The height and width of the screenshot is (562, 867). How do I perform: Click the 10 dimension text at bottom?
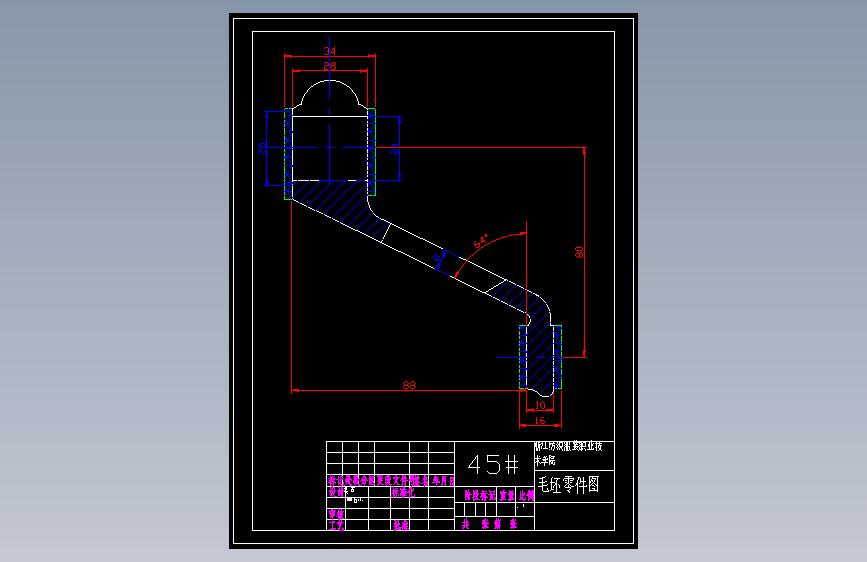[540, 405]
